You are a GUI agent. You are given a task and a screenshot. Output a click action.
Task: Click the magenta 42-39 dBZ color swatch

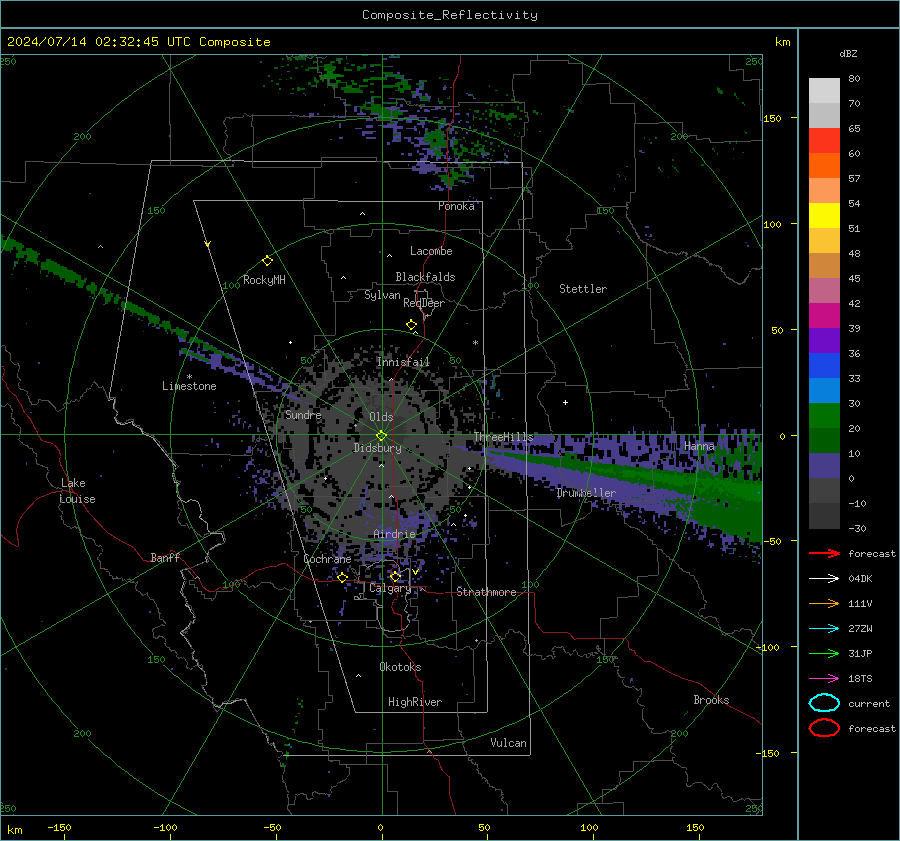[x=824, y=316]
